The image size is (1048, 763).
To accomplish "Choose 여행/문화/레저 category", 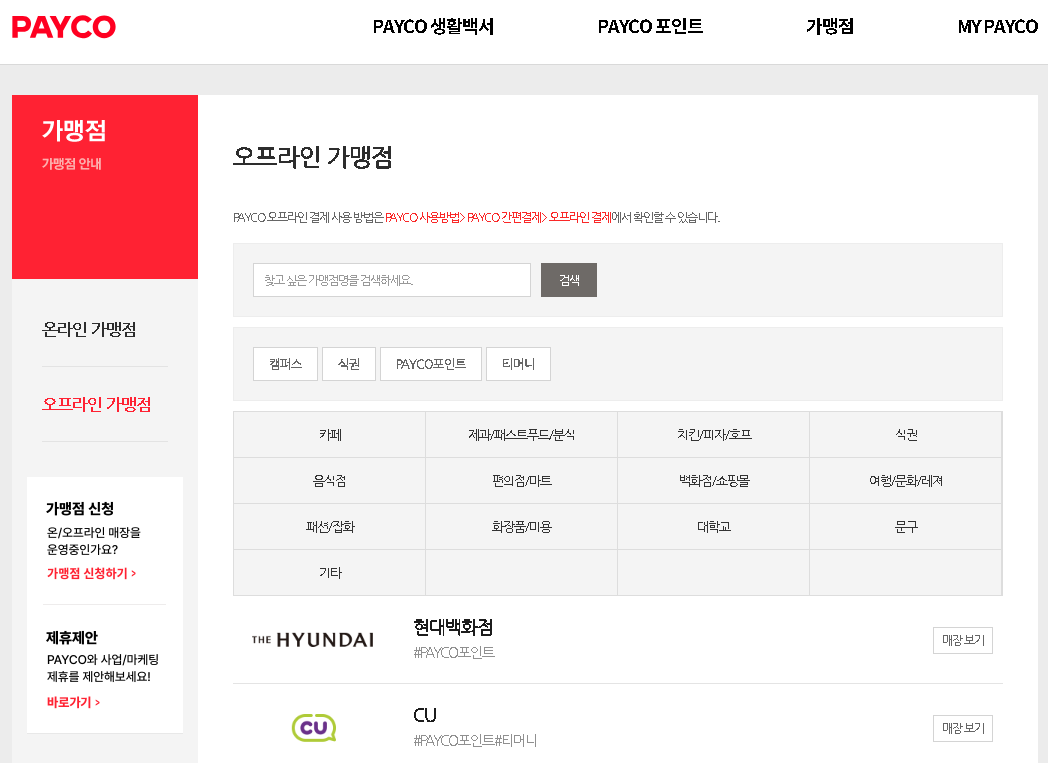I will coord(906,481).
